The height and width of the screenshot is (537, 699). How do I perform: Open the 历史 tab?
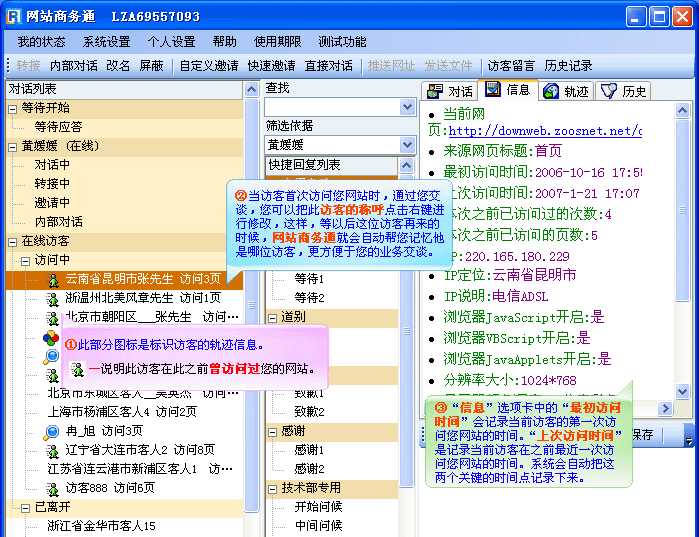pos(624,91)
